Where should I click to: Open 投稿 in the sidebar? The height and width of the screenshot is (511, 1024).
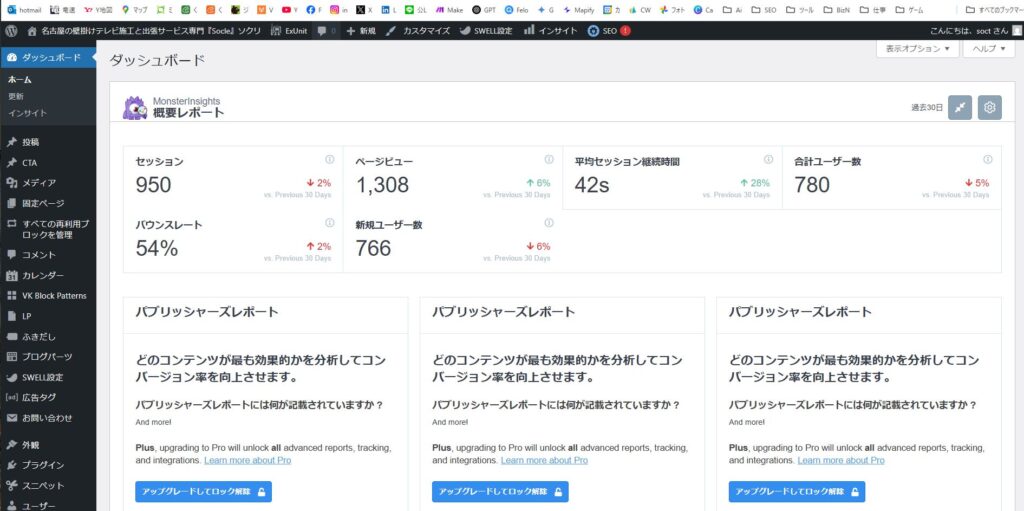click(48, 142)
